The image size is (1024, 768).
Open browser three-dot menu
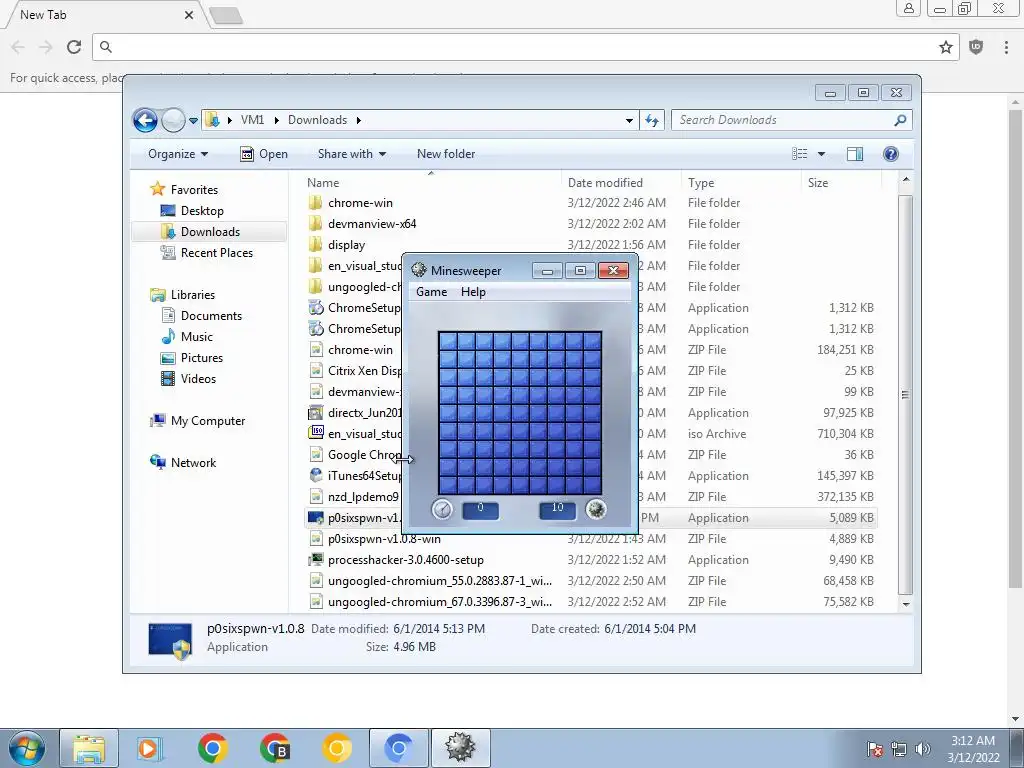tap(1006, 47)
